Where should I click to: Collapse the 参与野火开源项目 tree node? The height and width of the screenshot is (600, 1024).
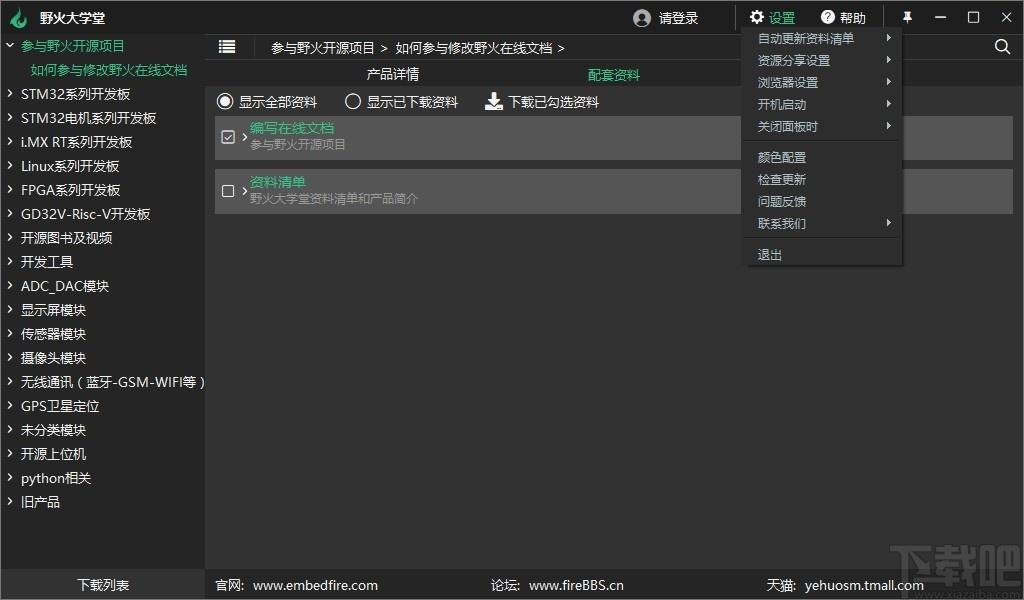(x=10, y=45)
